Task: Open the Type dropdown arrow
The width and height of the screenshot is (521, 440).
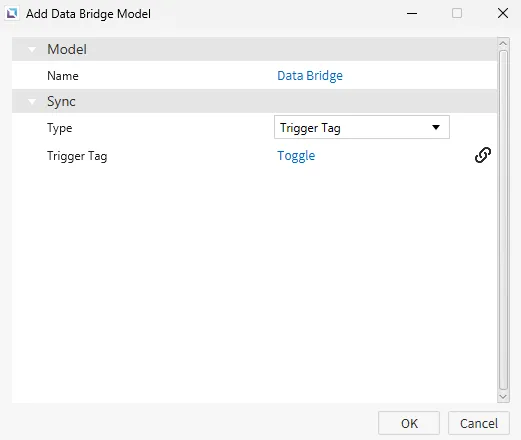Action: coord(436,127)
